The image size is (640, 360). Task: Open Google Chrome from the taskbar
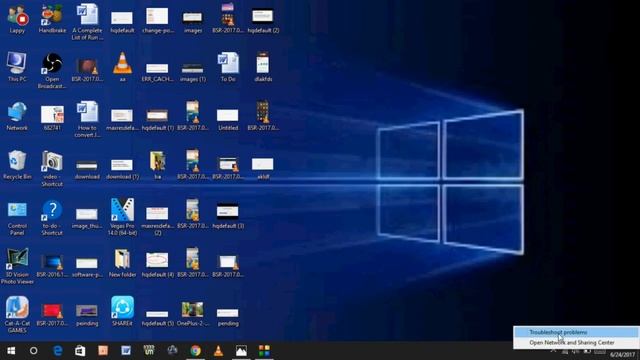pyautogui.click(x=196, y=351)
